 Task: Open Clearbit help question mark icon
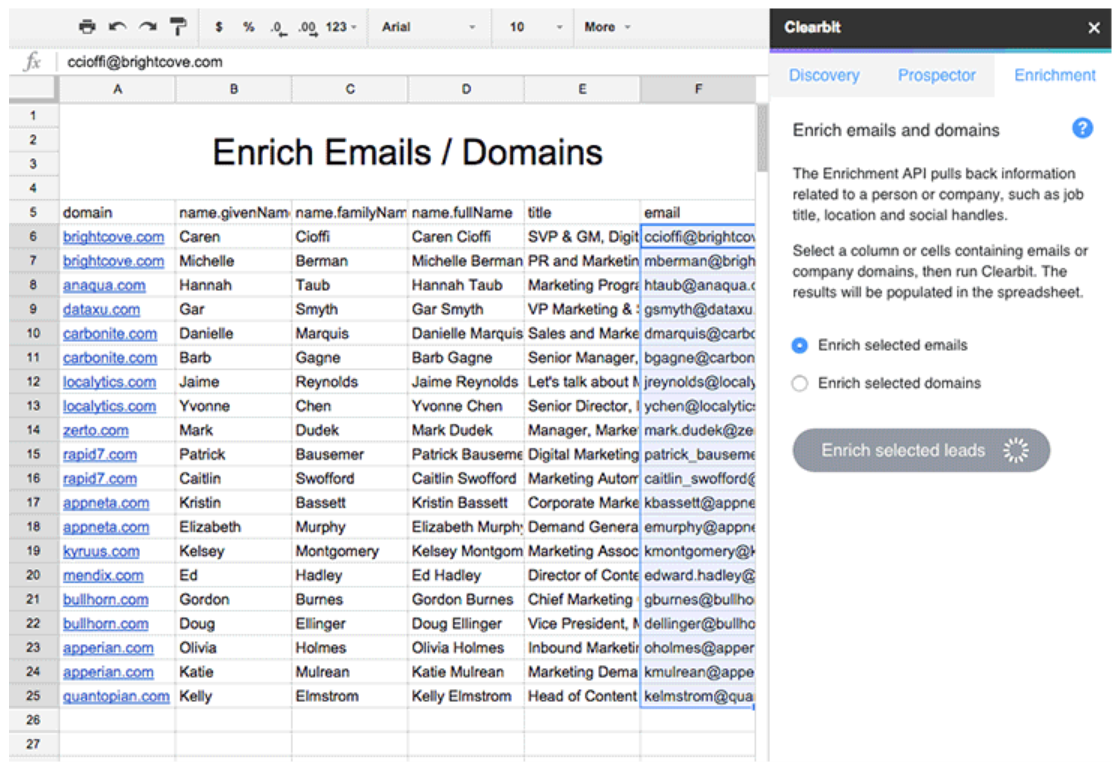click(x=1082, y=128)
